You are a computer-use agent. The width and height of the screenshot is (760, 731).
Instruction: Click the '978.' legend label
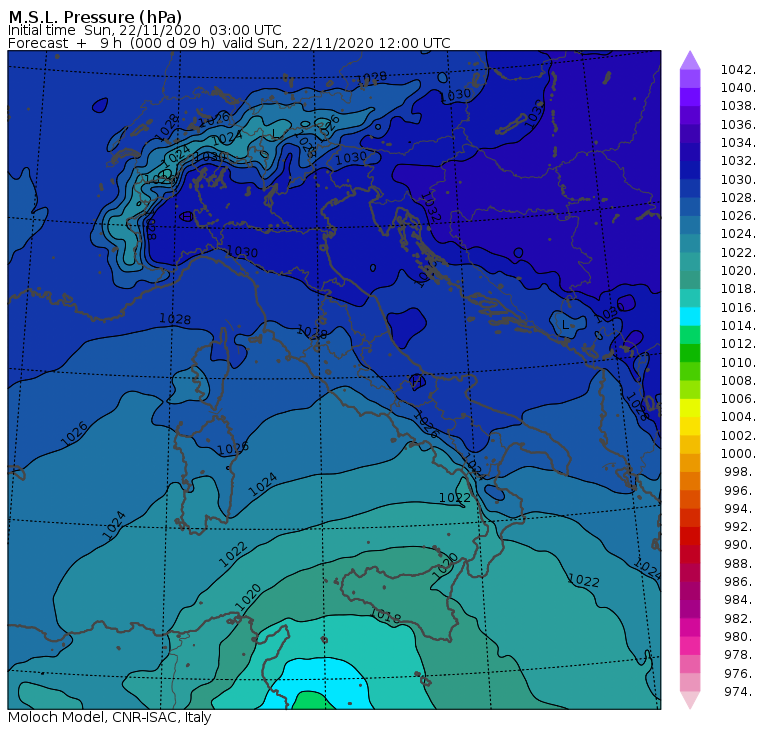click(740, 654)
